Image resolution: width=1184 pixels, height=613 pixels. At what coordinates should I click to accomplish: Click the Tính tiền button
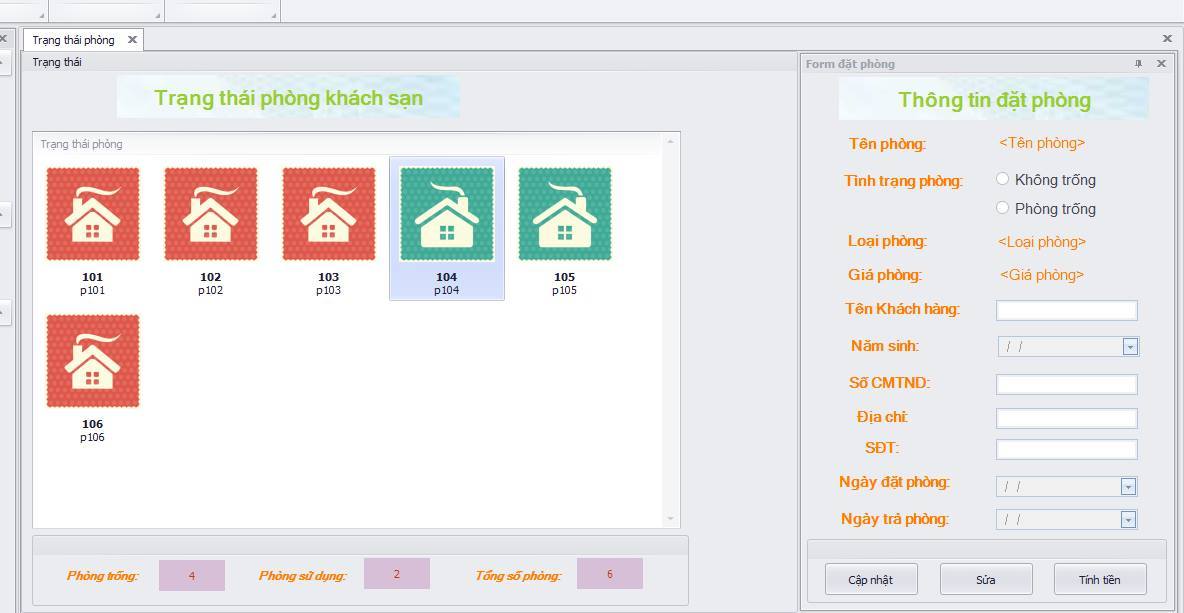pyautogui.click(x=1099, y=579)
